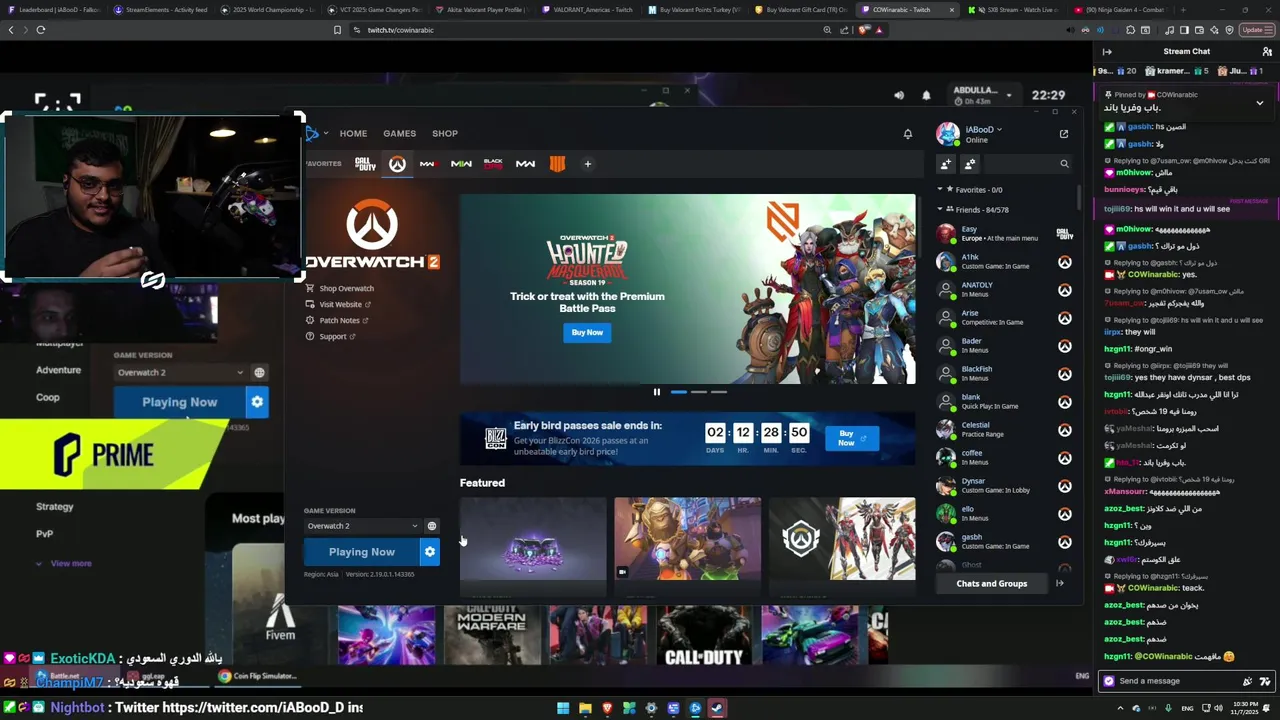This screenshot has height=720, width=1280.
Task: Jump to the second carousel slide indicator
Action: (x=699, y=392)
